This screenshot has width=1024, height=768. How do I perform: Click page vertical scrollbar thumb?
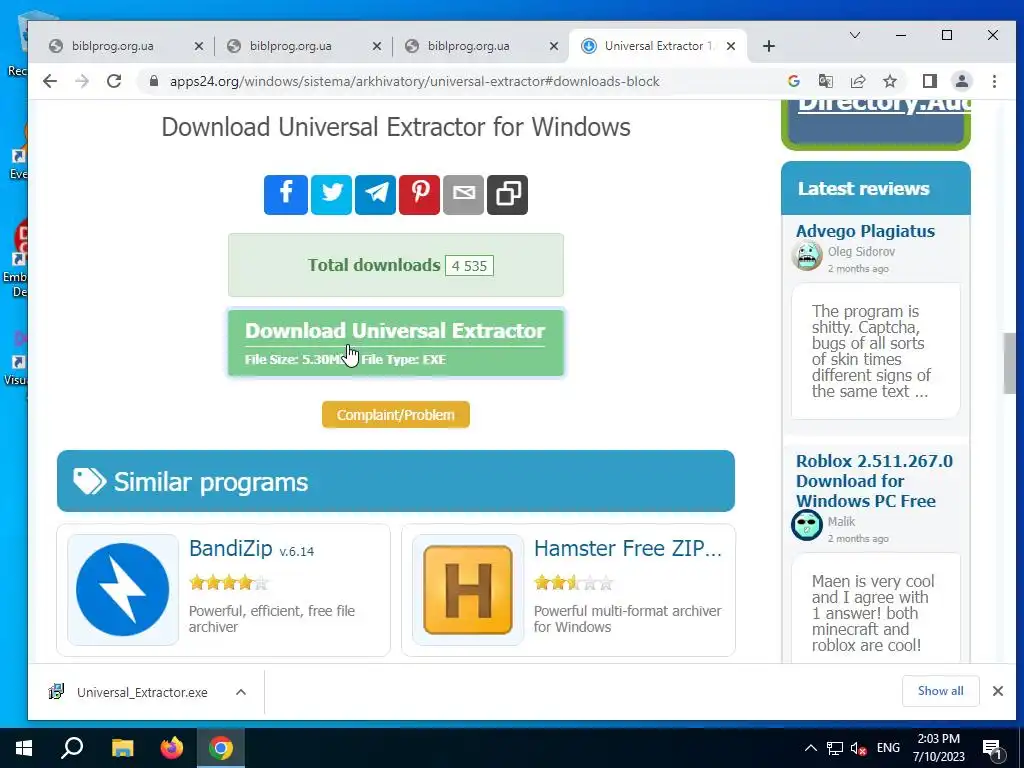(1009, 363)
